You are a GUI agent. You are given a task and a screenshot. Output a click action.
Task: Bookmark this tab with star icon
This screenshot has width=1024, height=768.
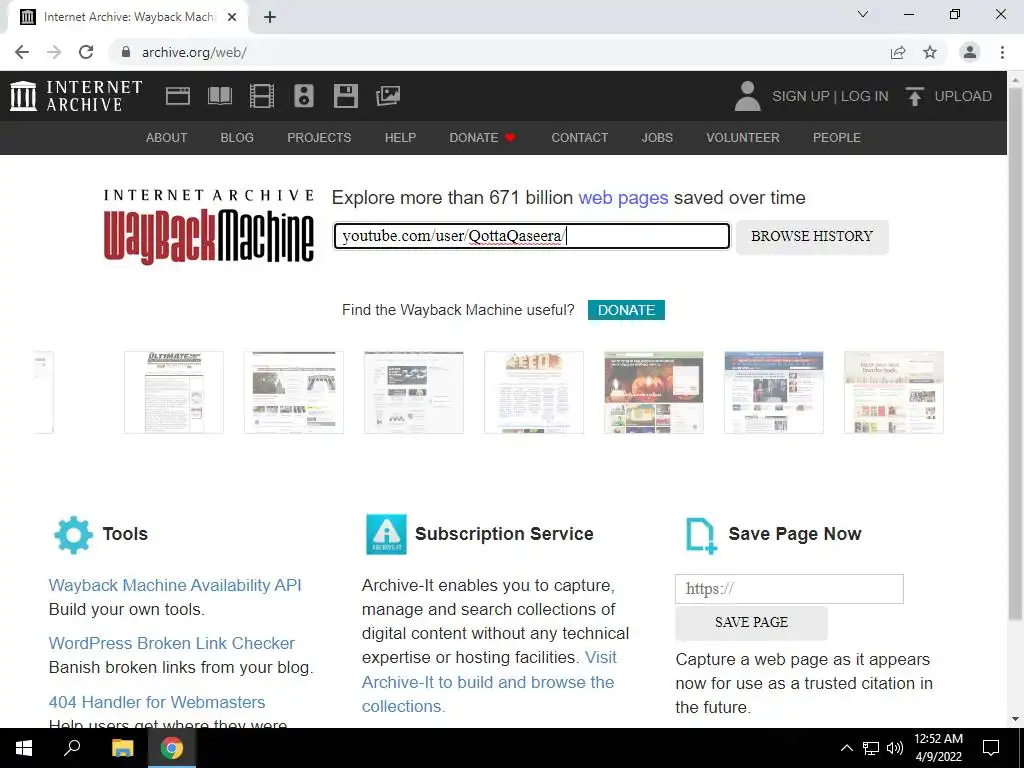[x=930, y=52]
